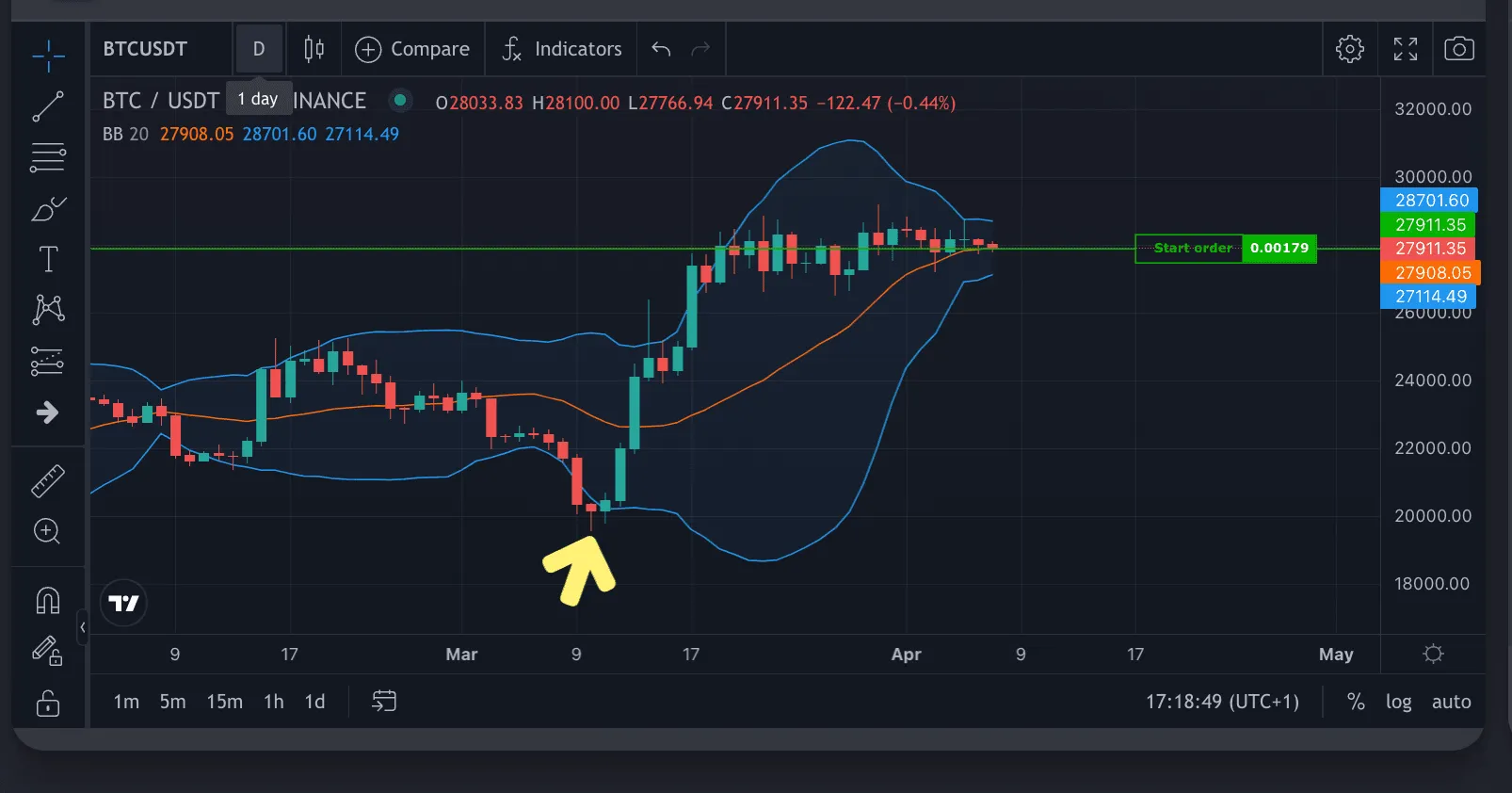Open candlestick chart style menu
1512x793 pixels.
tap(314, 49)
